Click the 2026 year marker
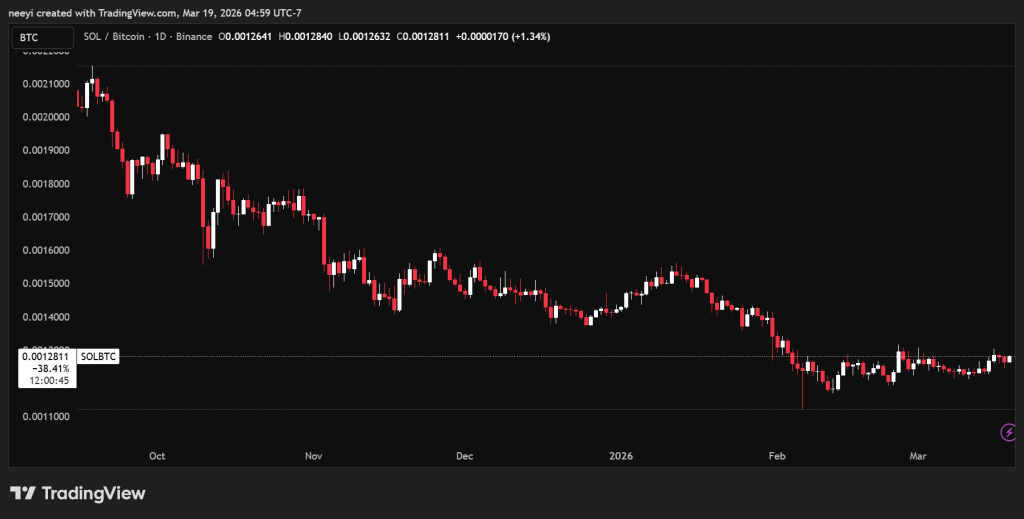The height and width of the screenshot is (519, 1024). pos(622,456)
